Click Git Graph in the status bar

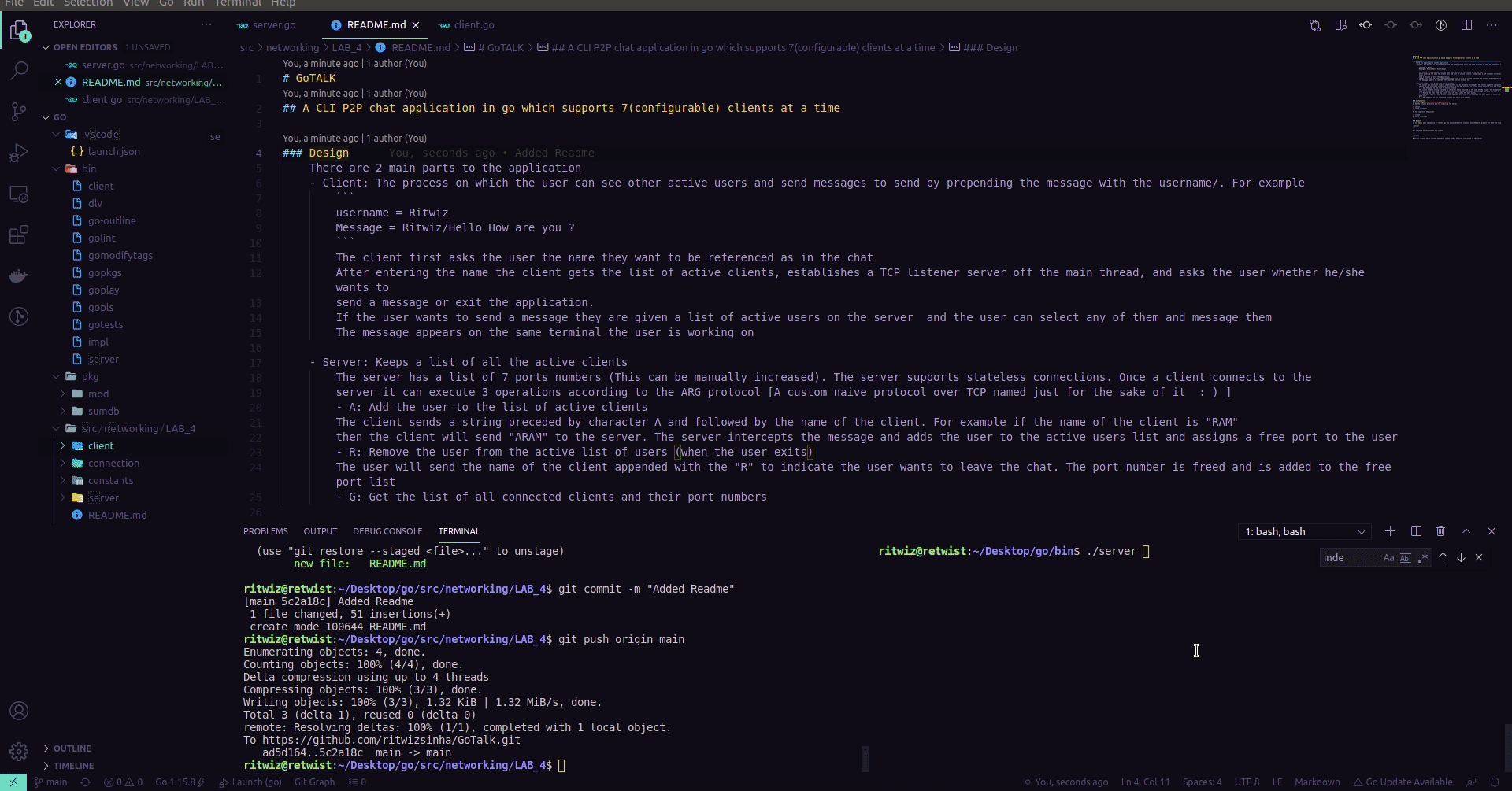point(314,782)
